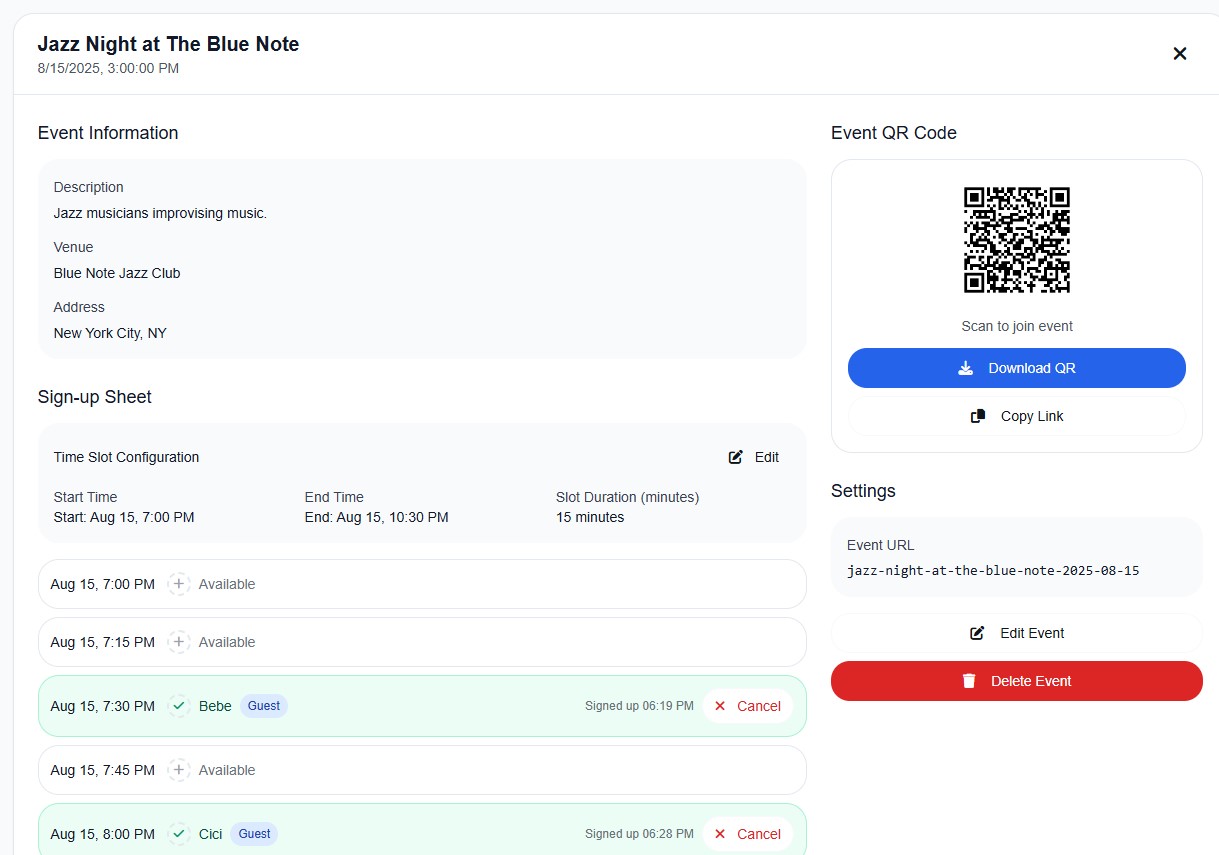Close the Jazz Night event dialog
The width and height of the screenshot is (1219, 855).
[x=1179, y=54]
